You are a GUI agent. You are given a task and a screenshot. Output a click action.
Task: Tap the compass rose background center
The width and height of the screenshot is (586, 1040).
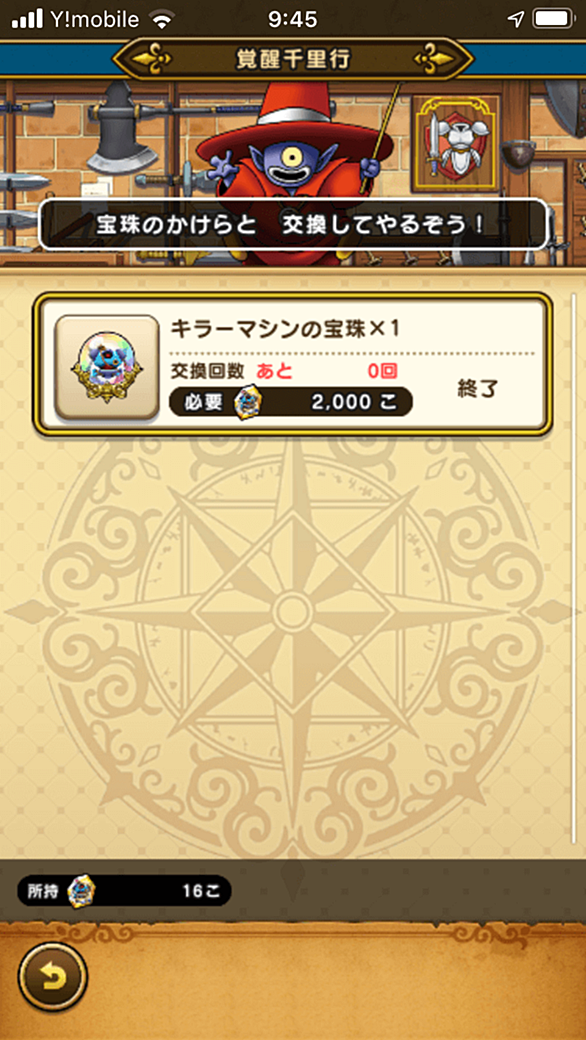pos(290,608)
